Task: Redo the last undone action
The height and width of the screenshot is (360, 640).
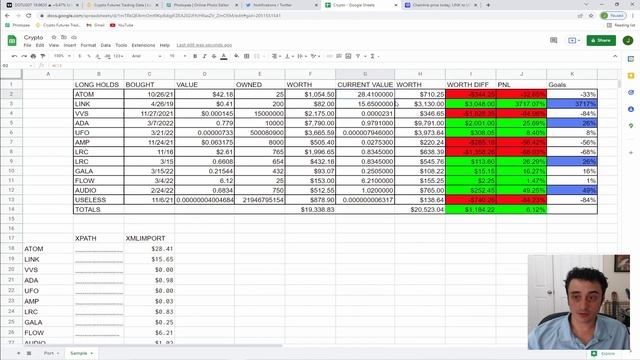Action: (x=24, y=56)
